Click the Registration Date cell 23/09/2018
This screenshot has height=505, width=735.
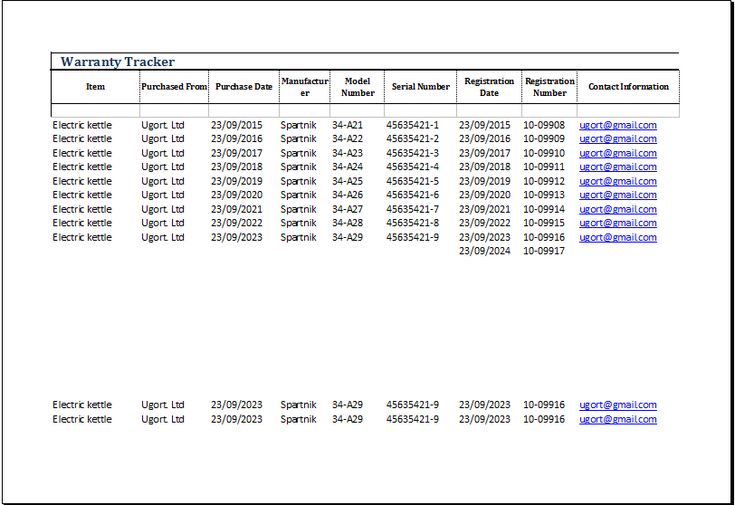click(484, 167)
